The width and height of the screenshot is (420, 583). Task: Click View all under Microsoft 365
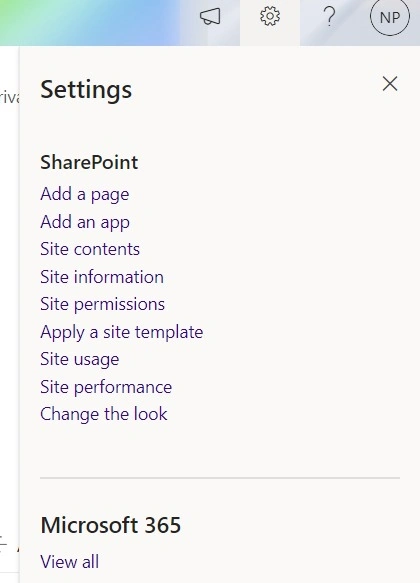click(70, 561)
